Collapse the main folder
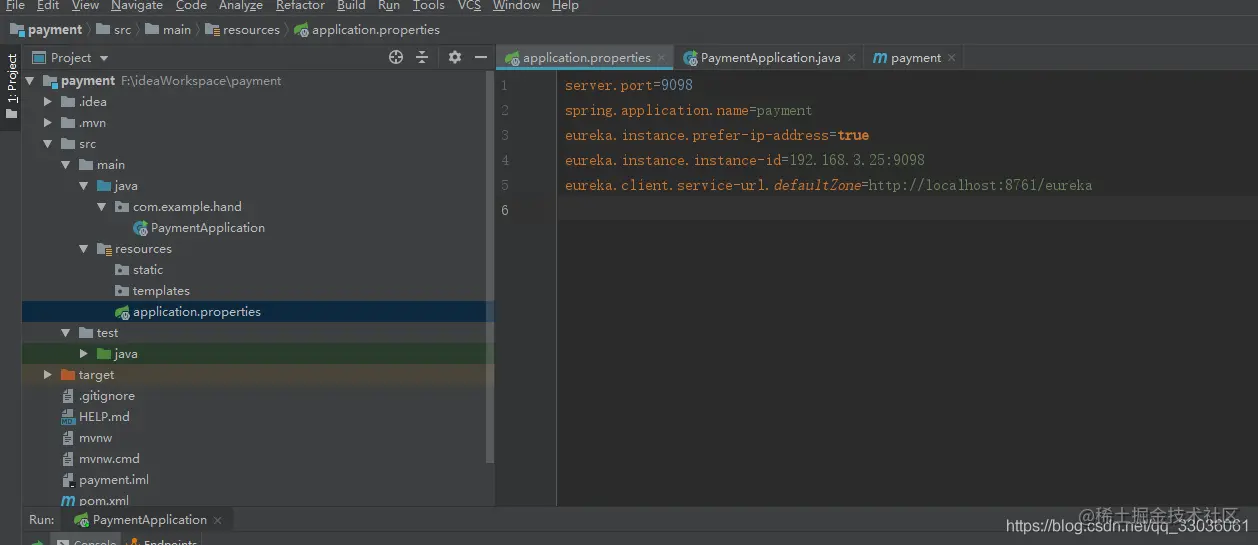This screenshot has height=545, width=1258. click(x=66, y=165)
